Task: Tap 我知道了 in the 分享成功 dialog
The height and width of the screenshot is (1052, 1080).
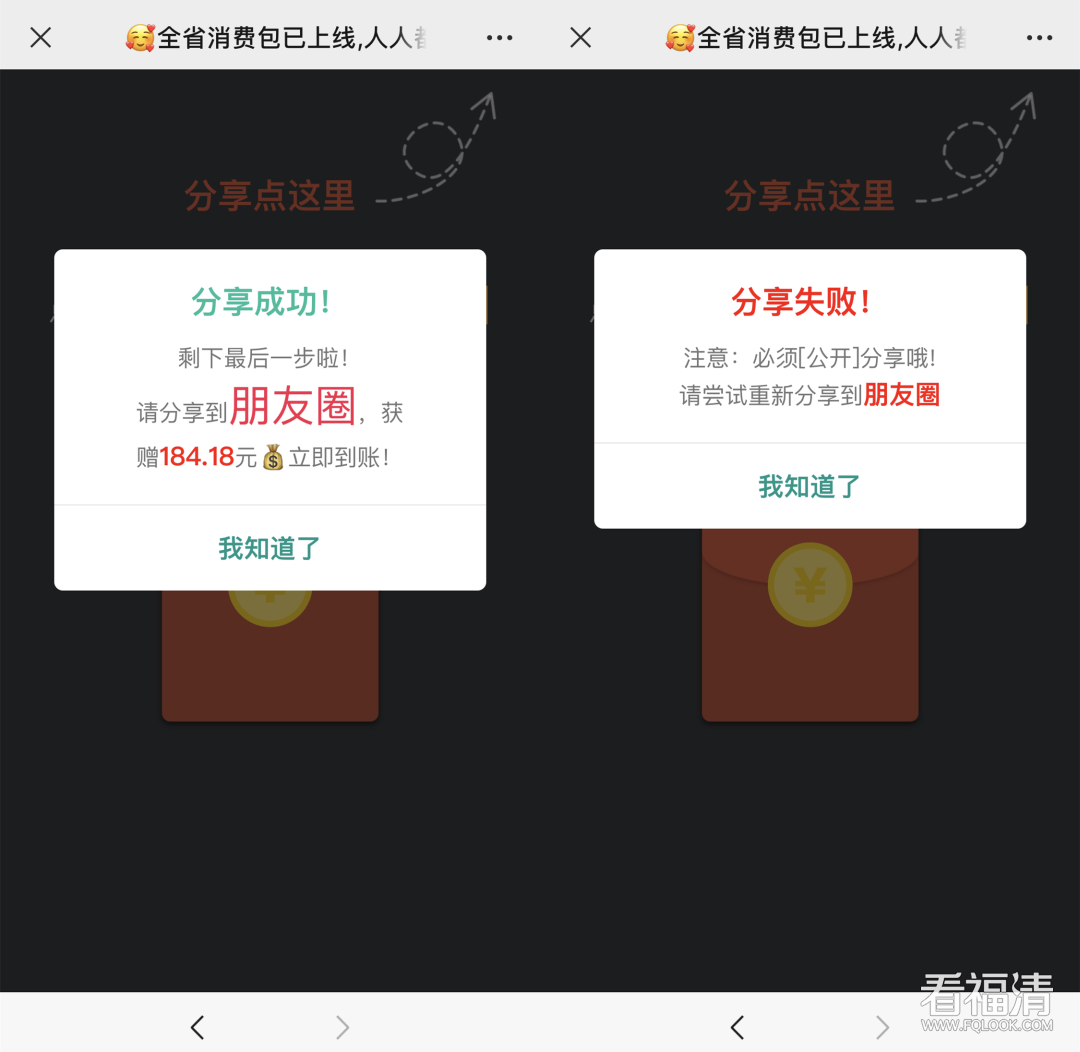Action: (x=269, y=548)
